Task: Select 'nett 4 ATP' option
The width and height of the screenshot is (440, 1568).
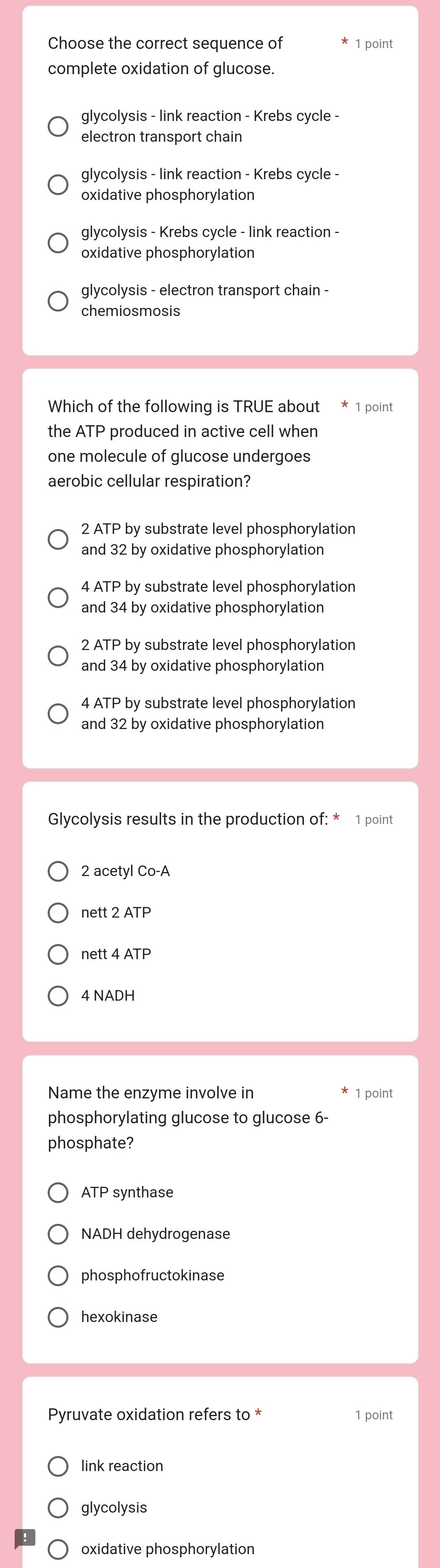Action: [x=58, y=954]
